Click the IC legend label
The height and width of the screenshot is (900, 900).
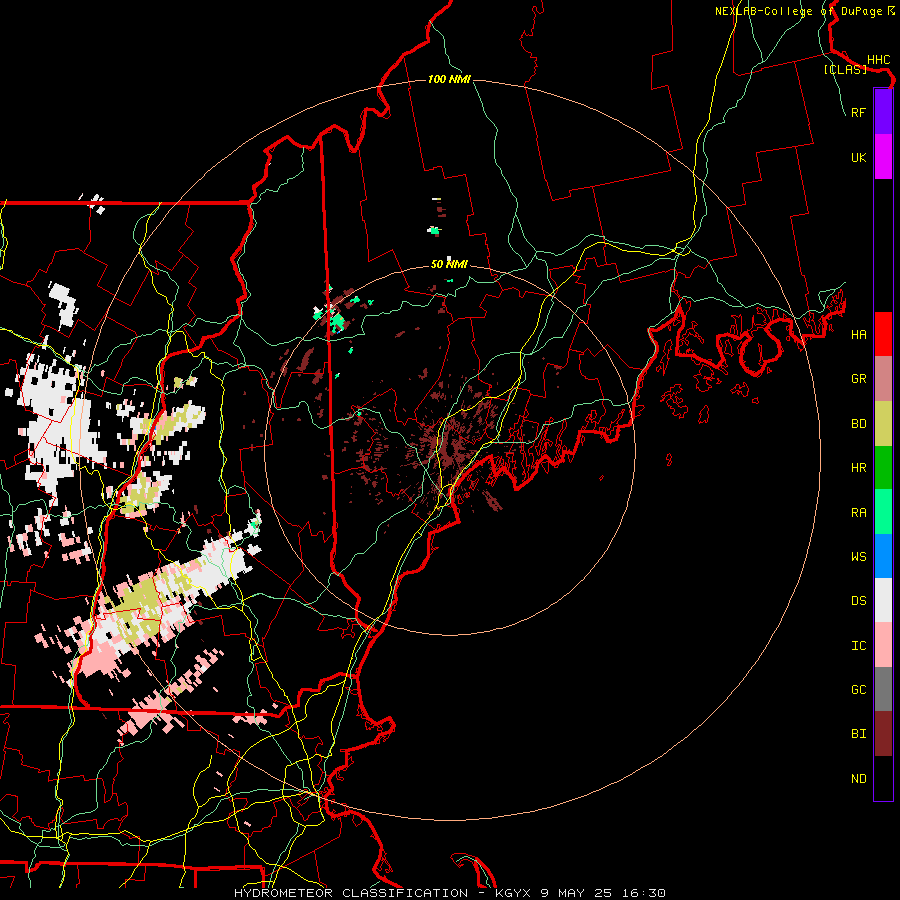pos(859,646)
